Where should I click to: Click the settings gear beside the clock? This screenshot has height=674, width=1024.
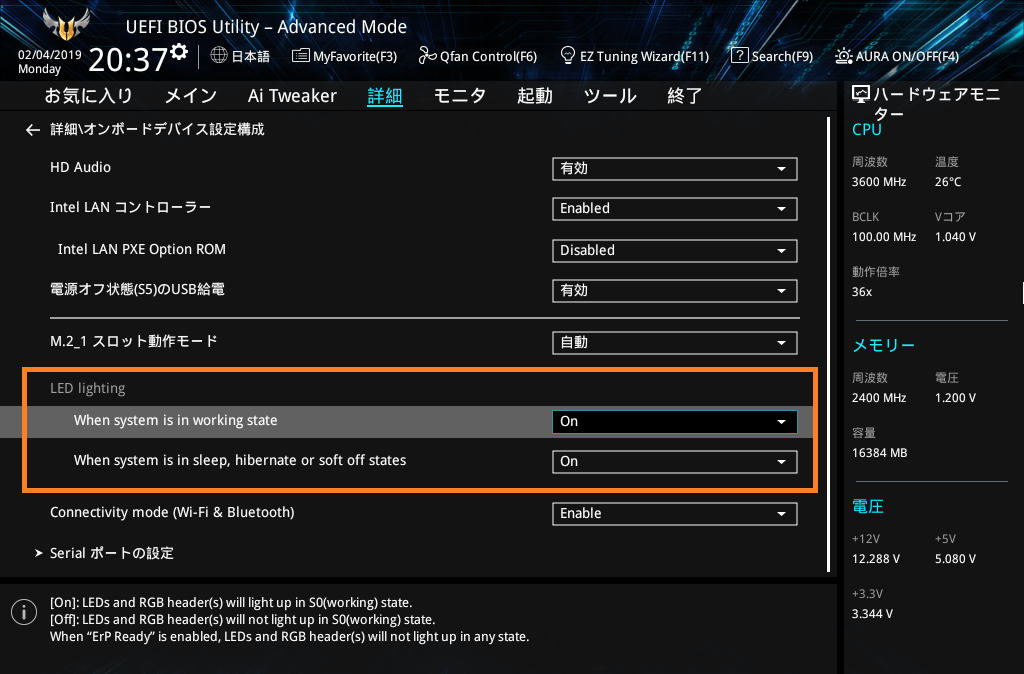[180, 52]
